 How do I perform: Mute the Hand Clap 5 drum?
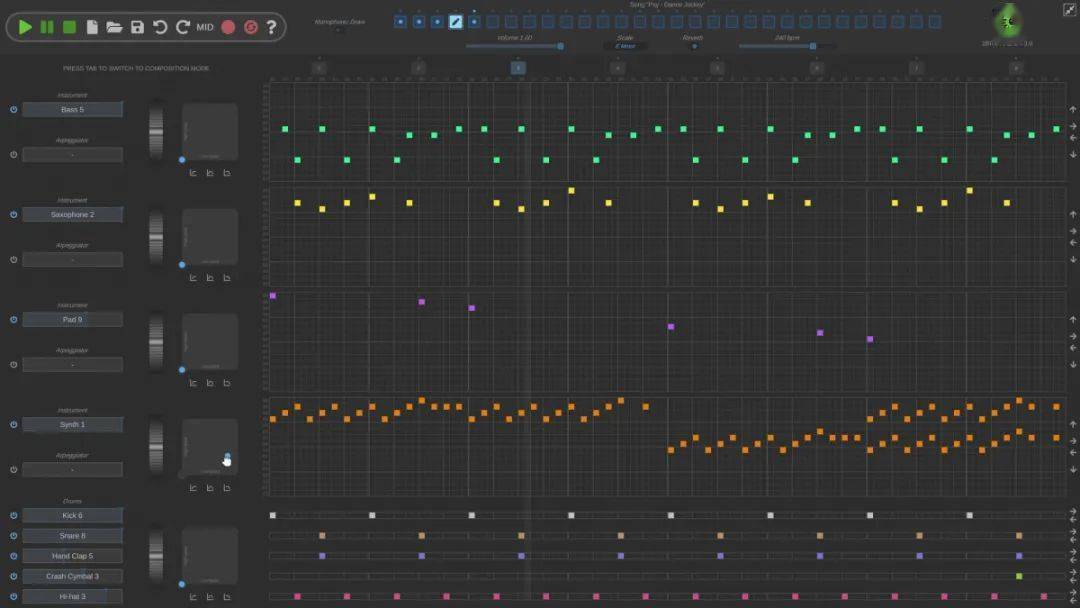[x=13, y=556]
